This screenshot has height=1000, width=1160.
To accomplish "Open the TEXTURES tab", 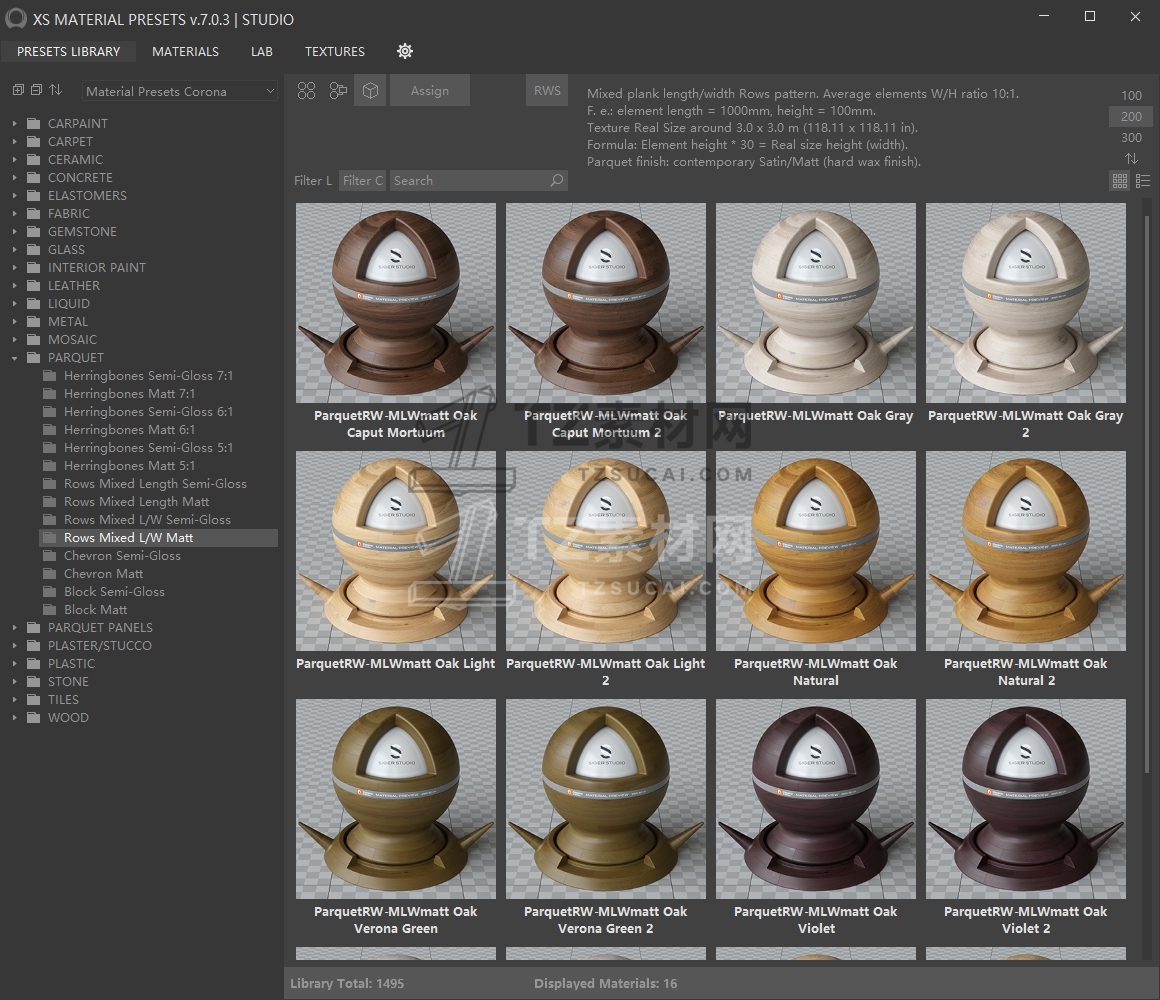I will tap(335, 51).
